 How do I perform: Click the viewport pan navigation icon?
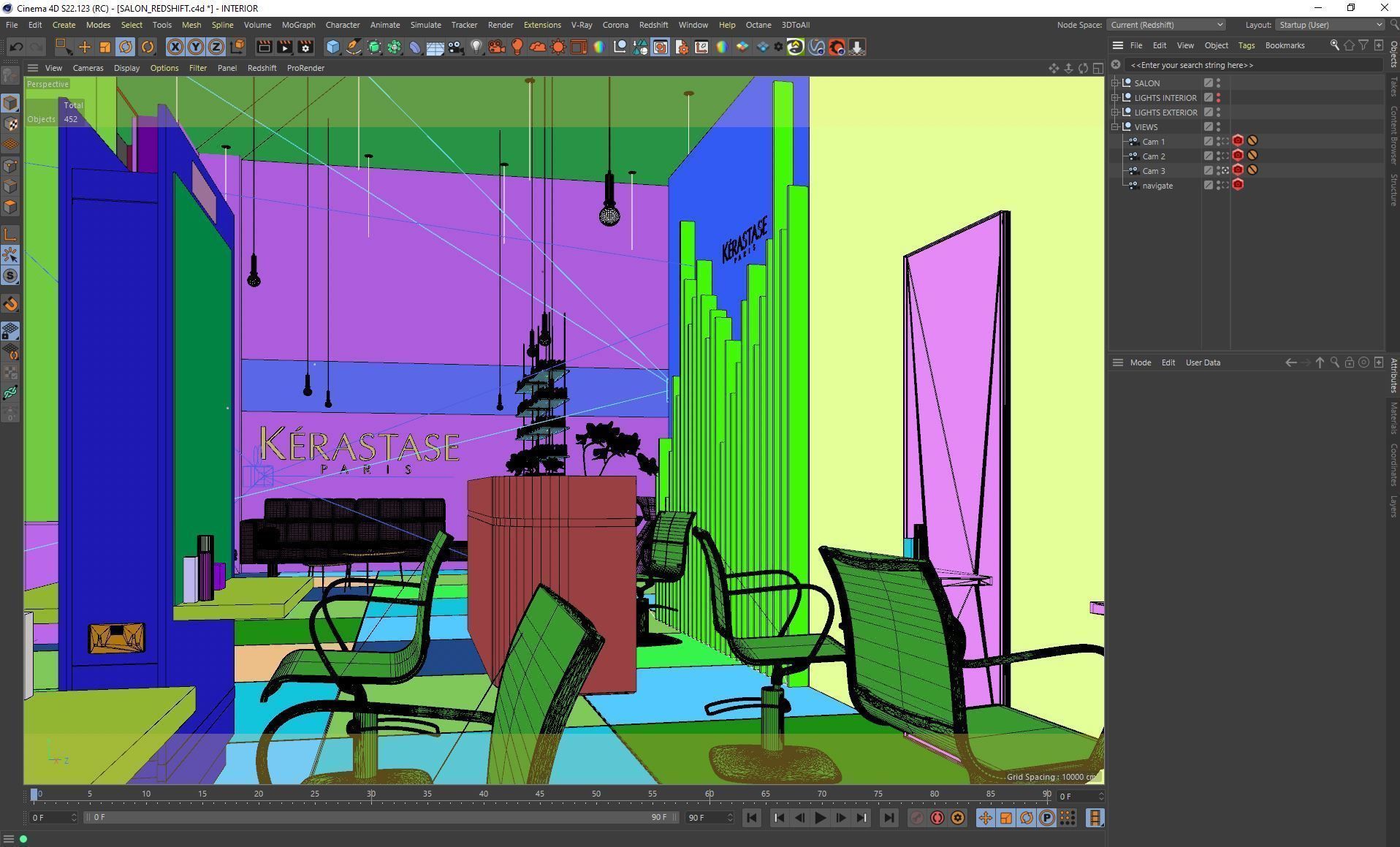[1054, 68]
